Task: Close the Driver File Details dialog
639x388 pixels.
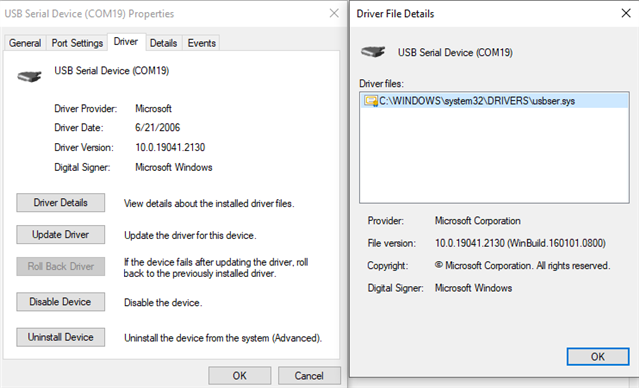Action: 626,13
